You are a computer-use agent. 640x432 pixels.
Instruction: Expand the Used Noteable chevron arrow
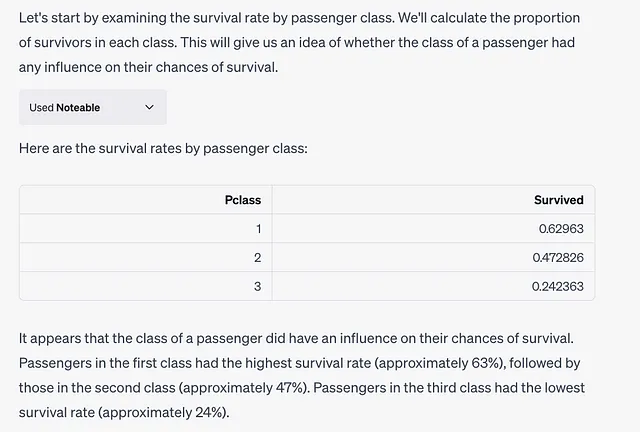coord(149,107)
